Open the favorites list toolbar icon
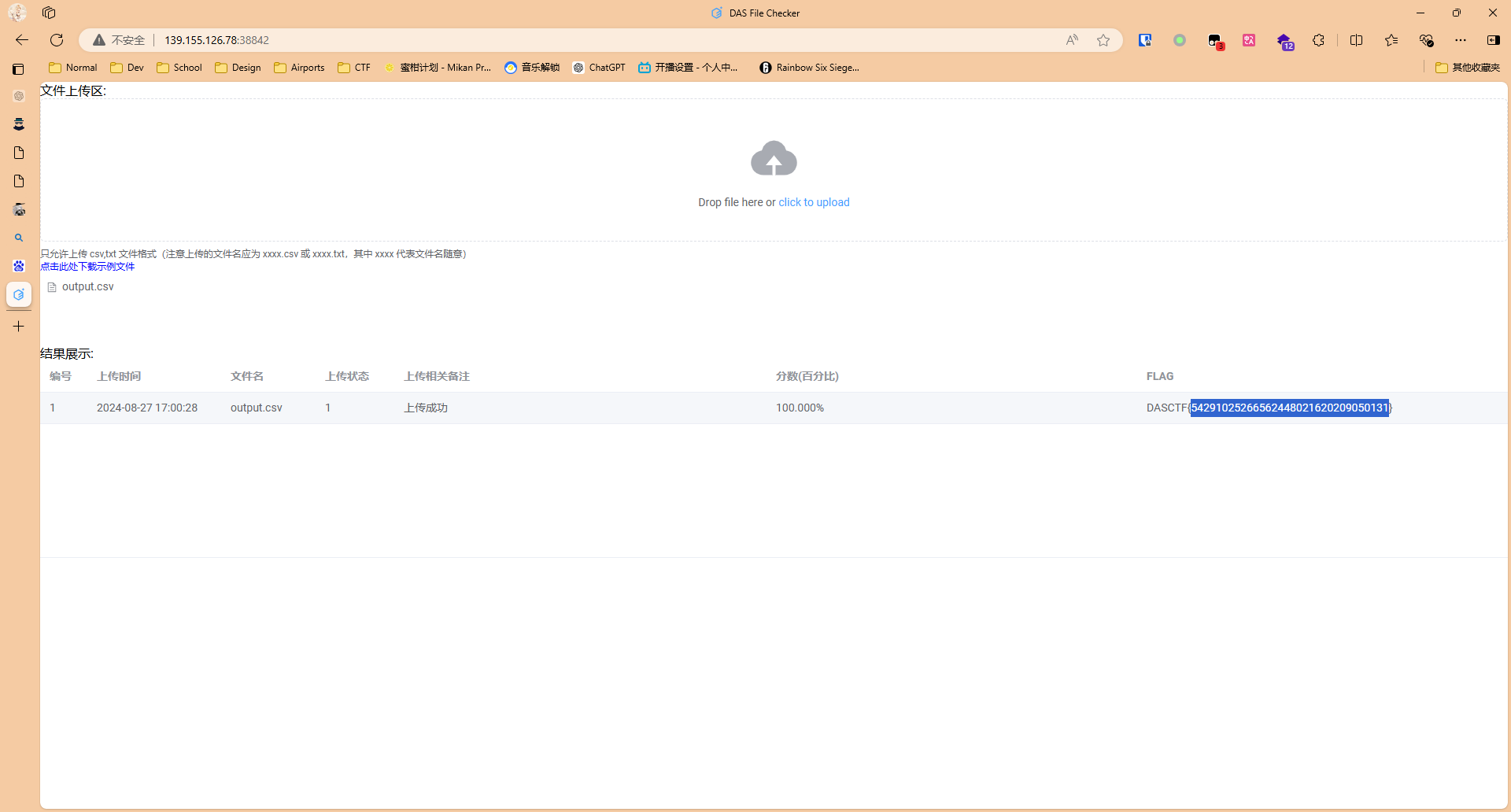1511x812 pixels. click(1391, 40)
